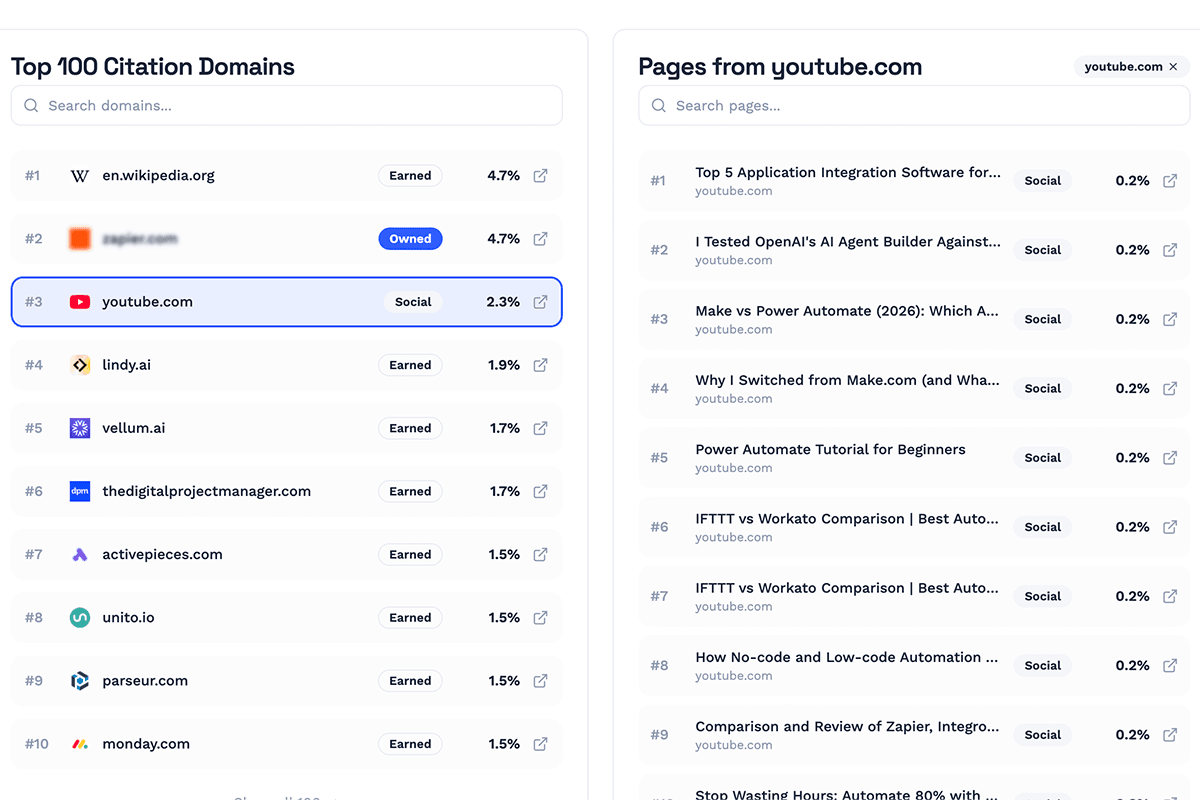This screenshot has width=1200, height=800.
Task: Click the dpm icon beside thedigitalprojectmanager.com
Action: pos(79,491)
